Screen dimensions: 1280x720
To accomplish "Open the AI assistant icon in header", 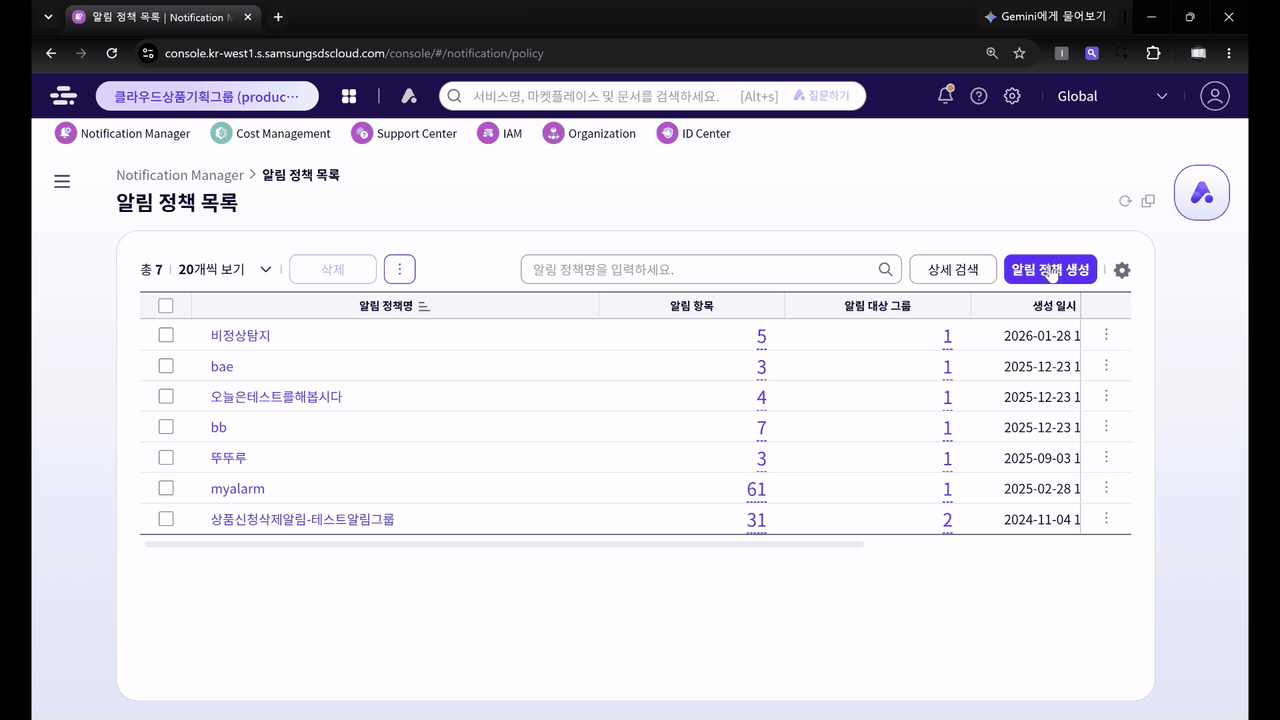I will click(x=409, y=96).
